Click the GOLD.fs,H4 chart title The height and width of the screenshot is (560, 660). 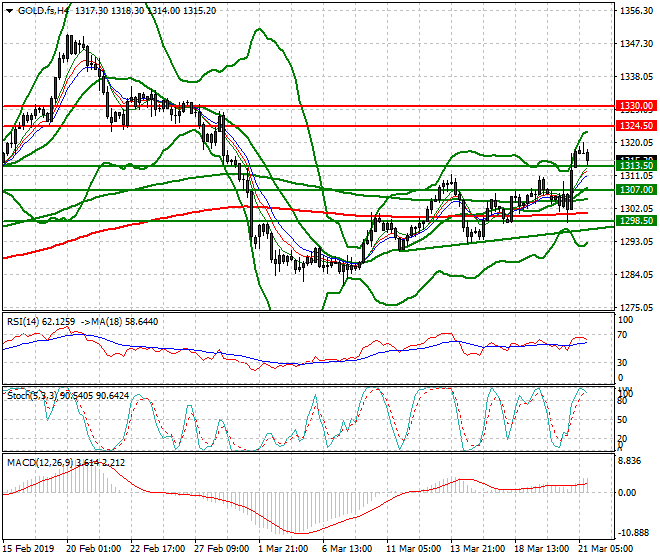[43, 10]
